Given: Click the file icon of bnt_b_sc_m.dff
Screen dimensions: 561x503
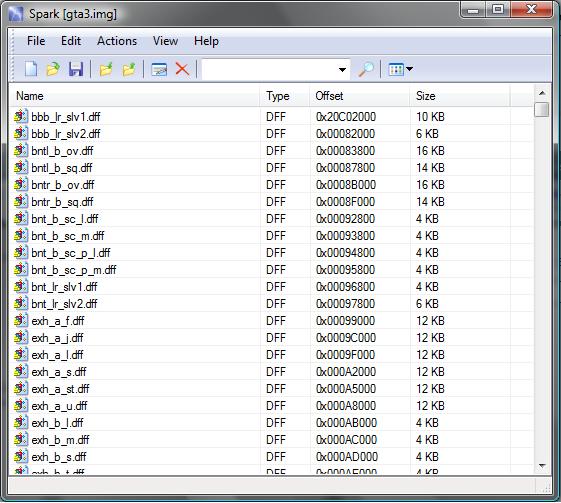Looking at the screenshot, I should click(x=21, y=235).
